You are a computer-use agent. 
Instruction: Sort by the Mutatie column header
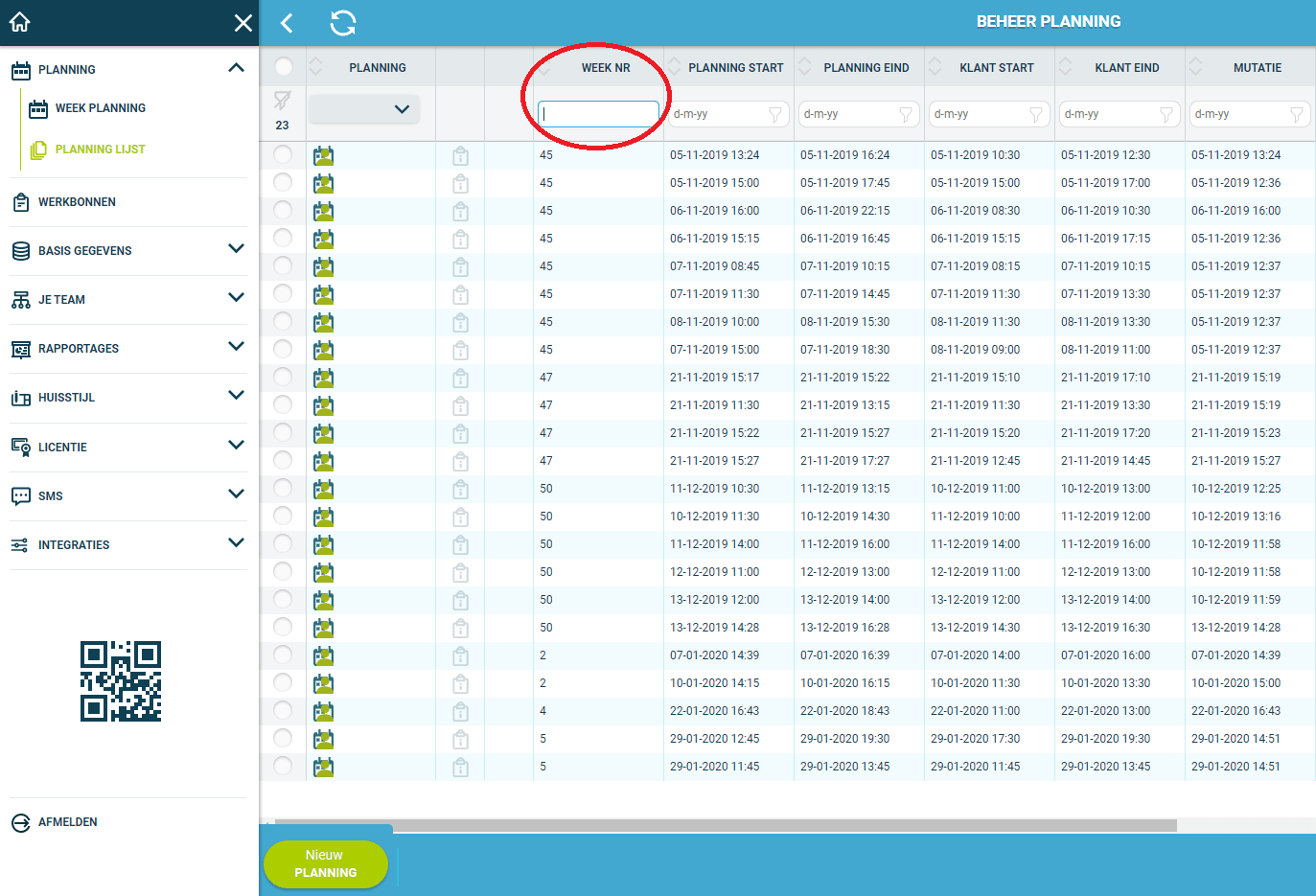tap(1257, 68)
